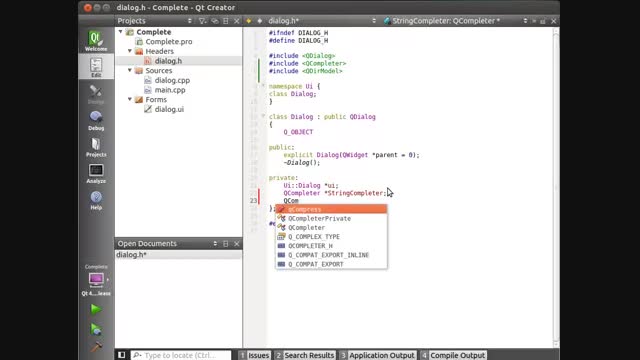Open the Search Results pane

click(x=305, y=355)
